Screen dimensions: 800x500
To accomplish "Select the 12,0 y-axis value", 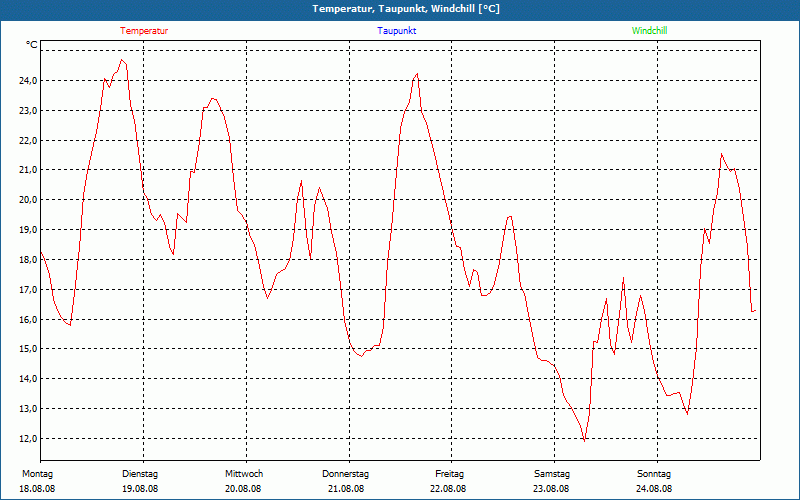I will click(x=28, y=439).
